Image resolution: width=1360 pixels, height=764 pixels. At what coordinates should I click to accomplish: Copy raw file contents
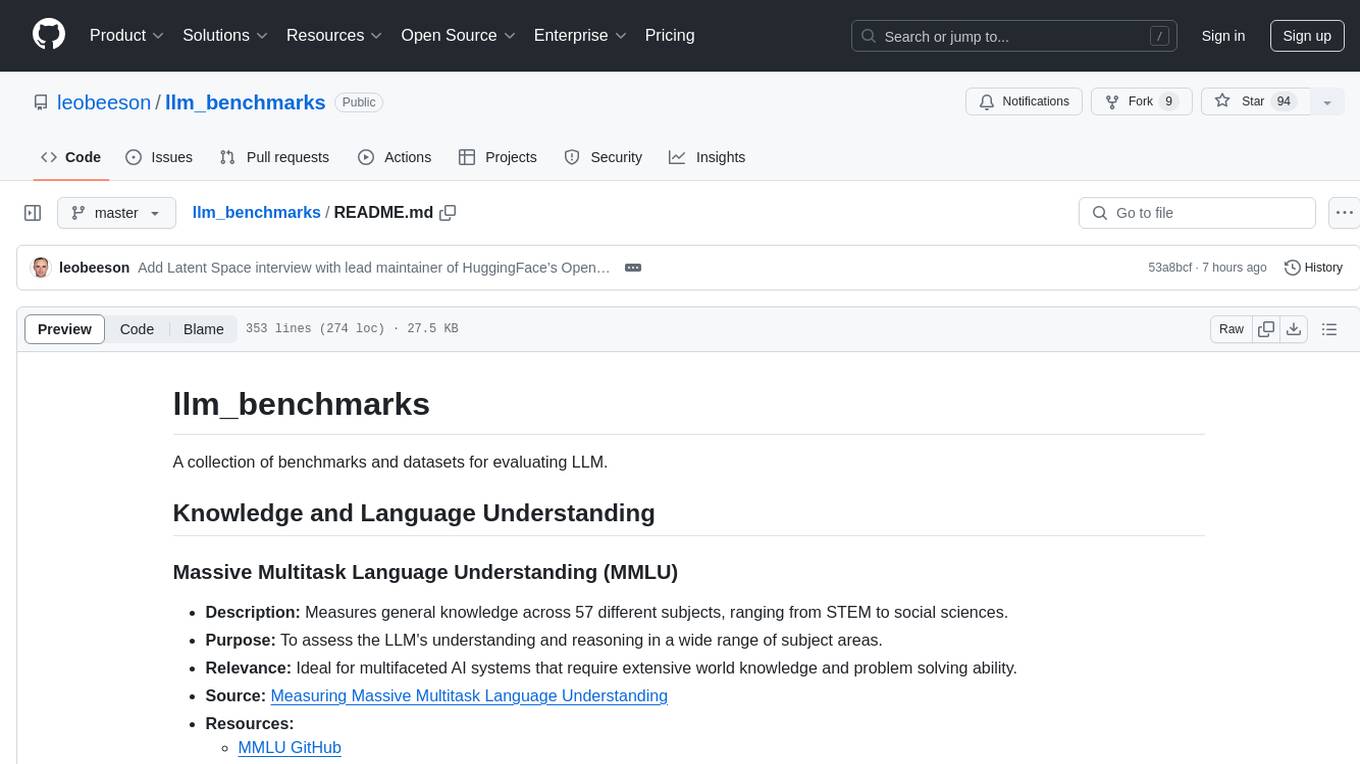1267,329
